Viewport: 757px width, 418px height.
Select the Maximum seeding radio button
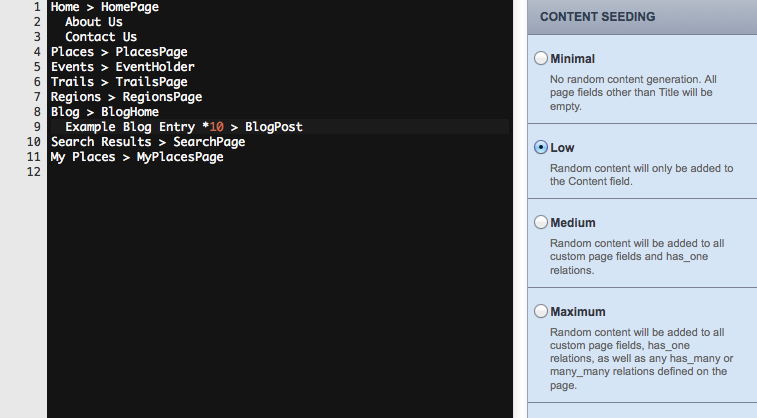coord(541,312)
